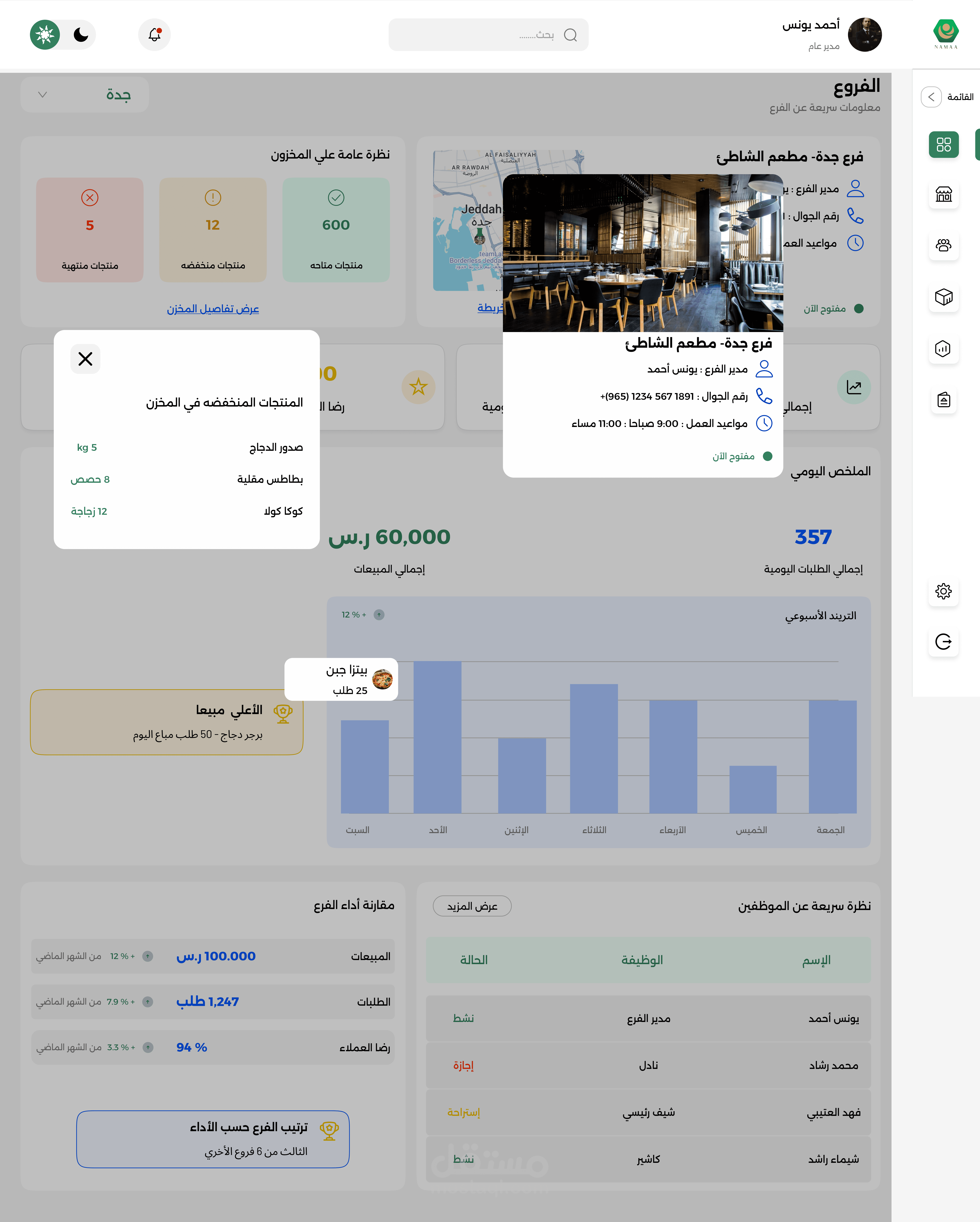980x1222 pixels.
Task: Switch to dark mode moon toggle
Action: tap(81, 35)
